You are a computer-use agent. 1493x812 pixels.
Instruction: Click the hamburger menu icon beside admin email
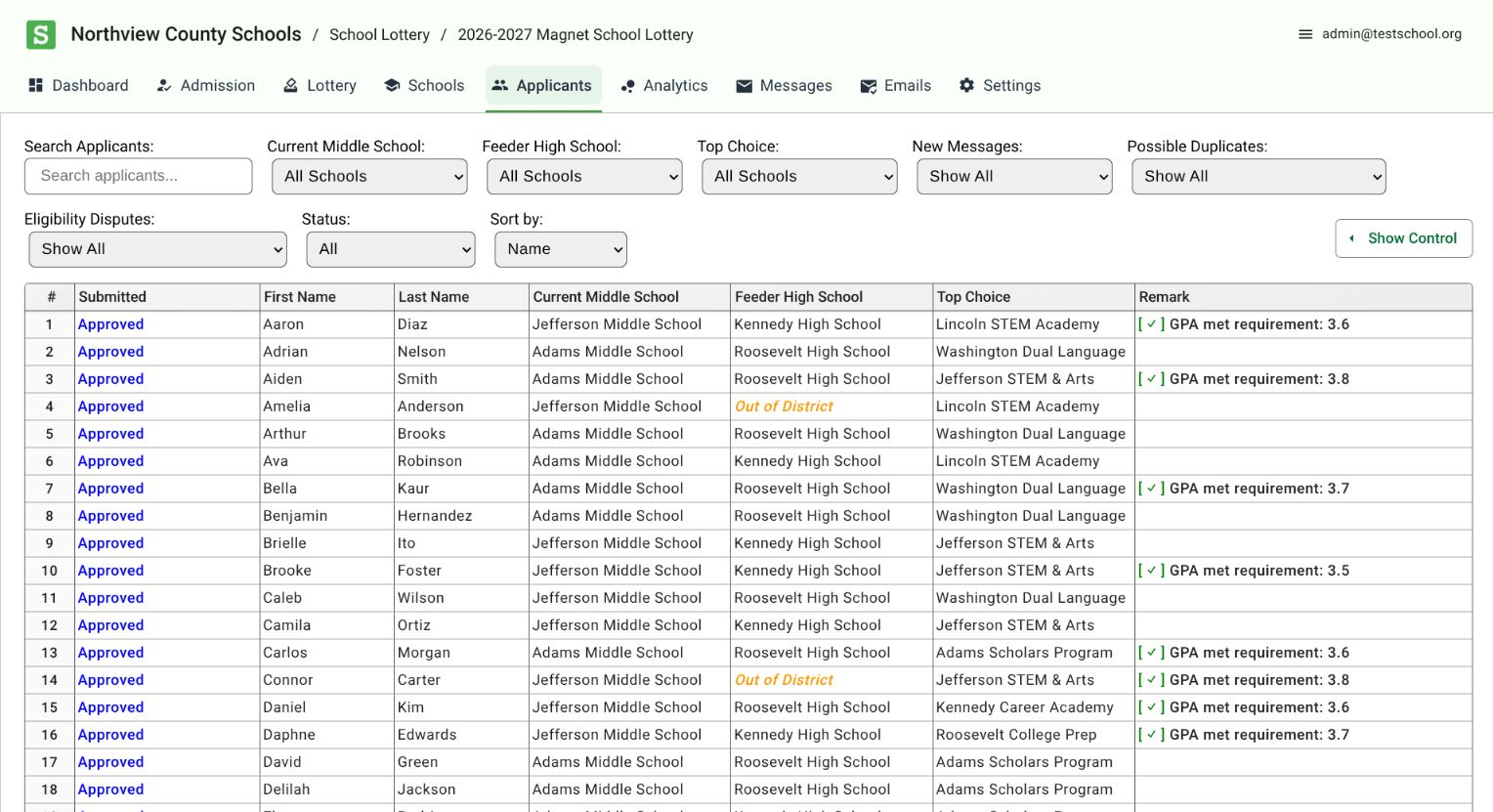[x=1304, y=34]
